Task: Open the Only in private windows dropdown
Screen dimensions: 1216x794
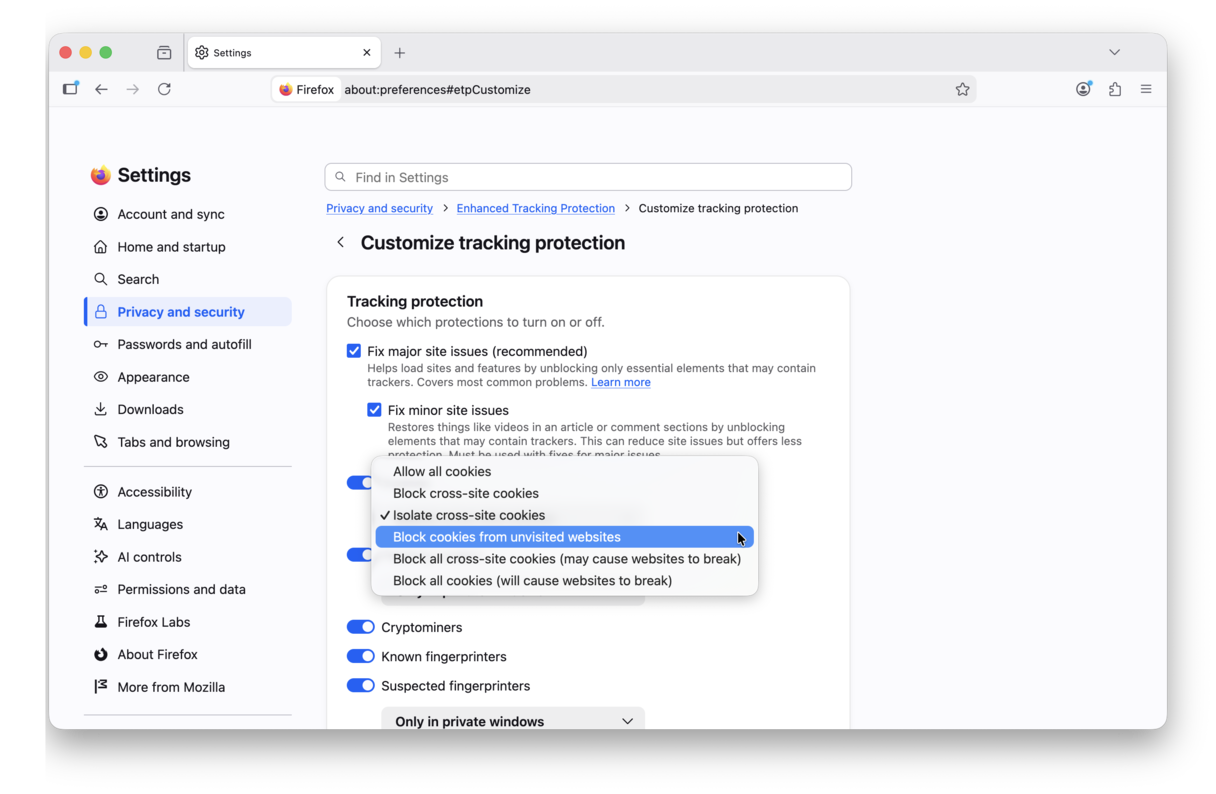Action: point(513,719)
